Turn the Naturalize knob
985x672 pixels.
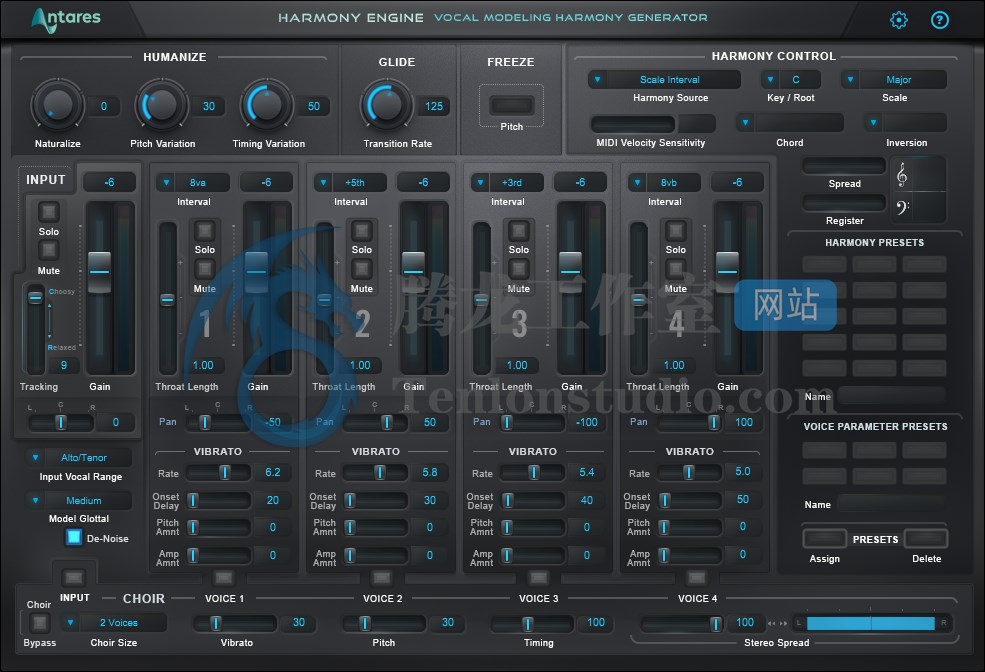tap(58, 106)
